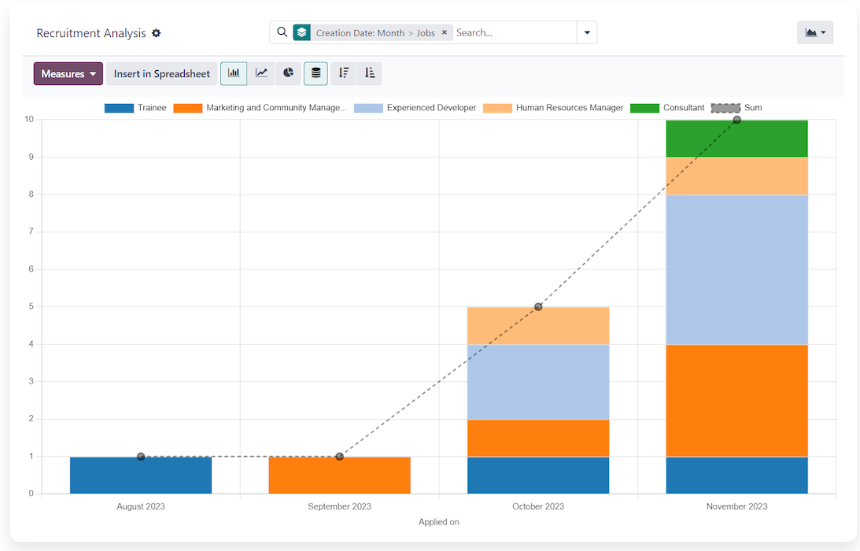Switch to pie chart view
This screenshot has width=860, height=551.
(288, 73)
